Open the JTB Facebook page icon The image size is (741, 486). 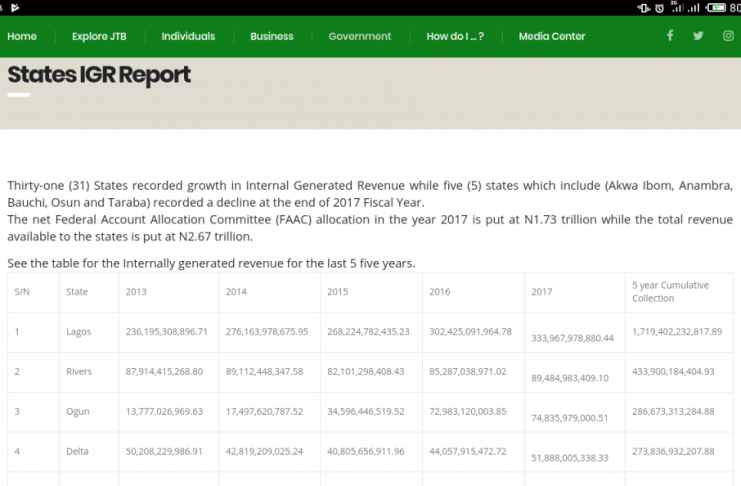[670, 36]
